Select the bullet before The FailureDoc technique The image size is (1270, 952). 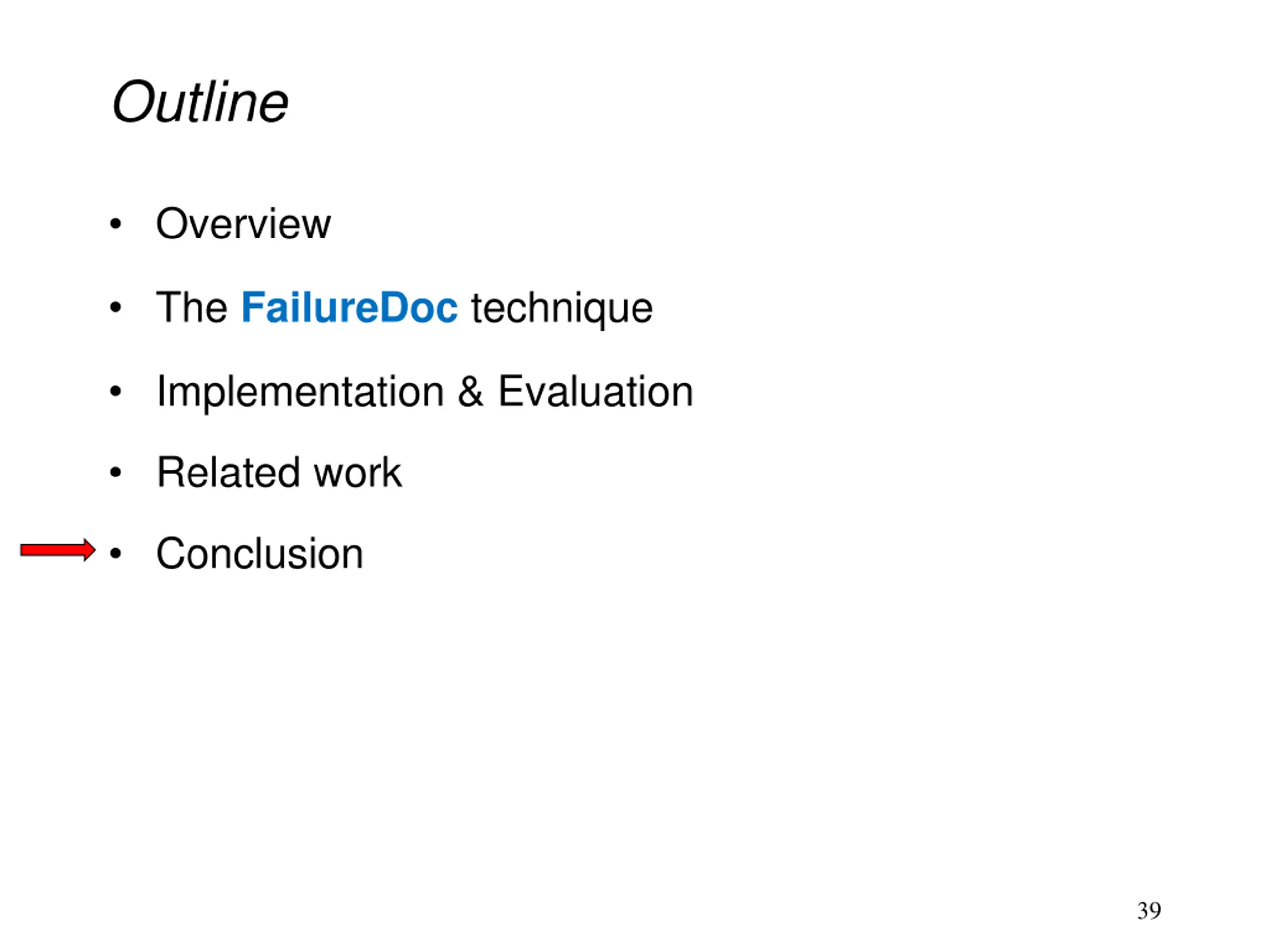point(116,307)
